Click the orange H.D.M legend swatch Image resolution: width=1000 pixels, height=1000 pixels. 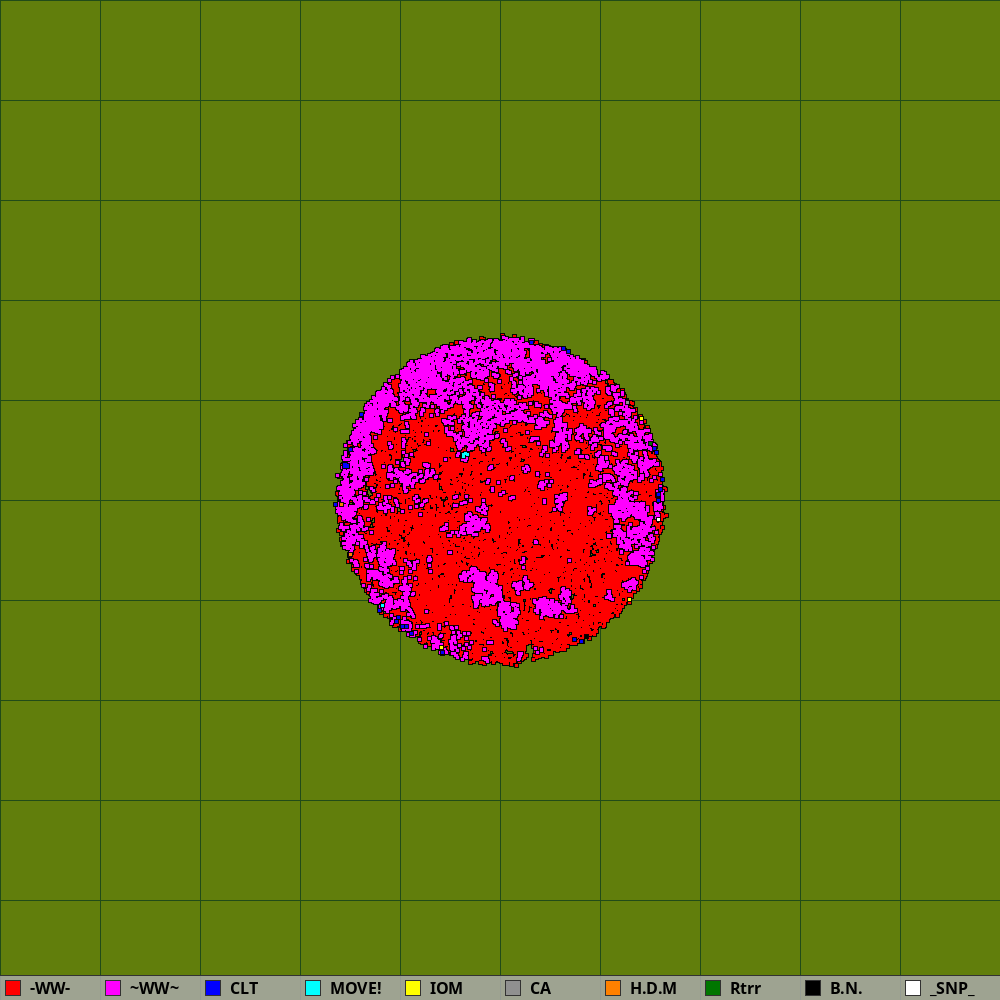pyautogui.click(x=613, y=988)
